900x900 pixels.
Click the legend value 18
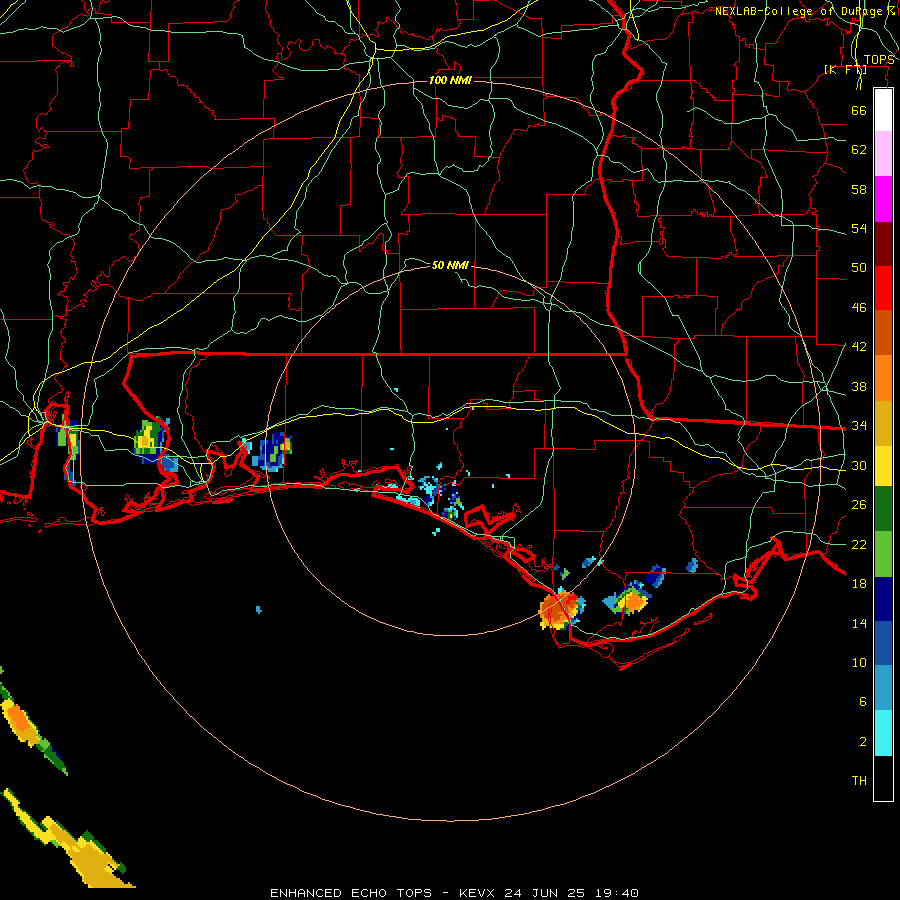tap(859, 584)
